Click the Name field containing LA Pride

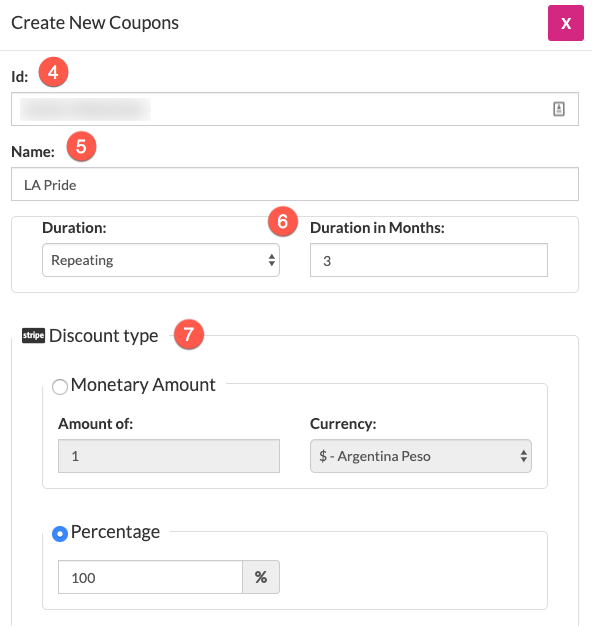coord(295,184)
